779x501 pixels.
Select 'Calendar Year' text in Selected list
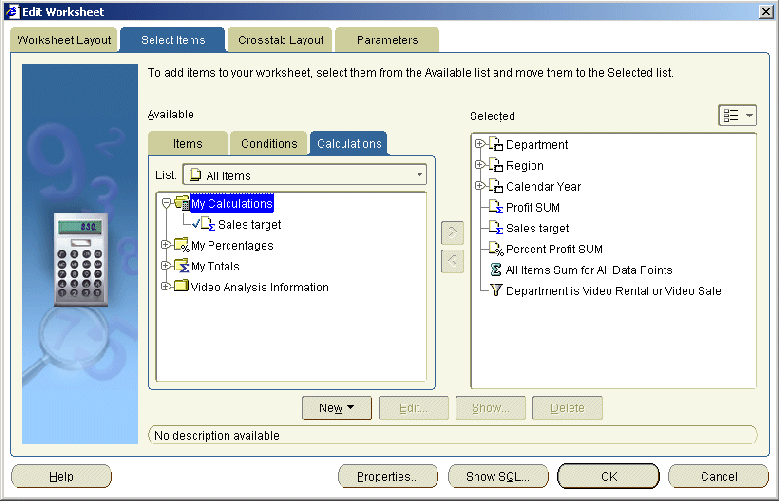pos(544,186)
